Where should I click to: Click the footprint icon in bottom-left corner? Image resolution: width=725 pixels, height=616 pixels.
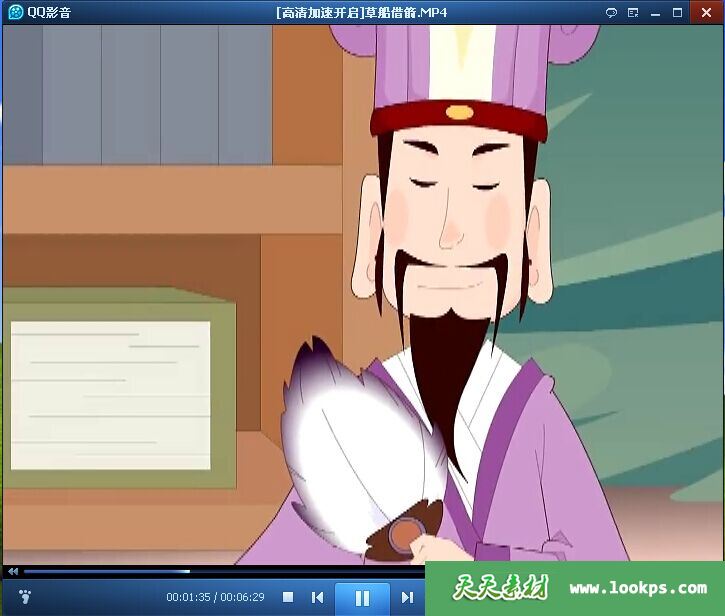[x=25, y=597]
